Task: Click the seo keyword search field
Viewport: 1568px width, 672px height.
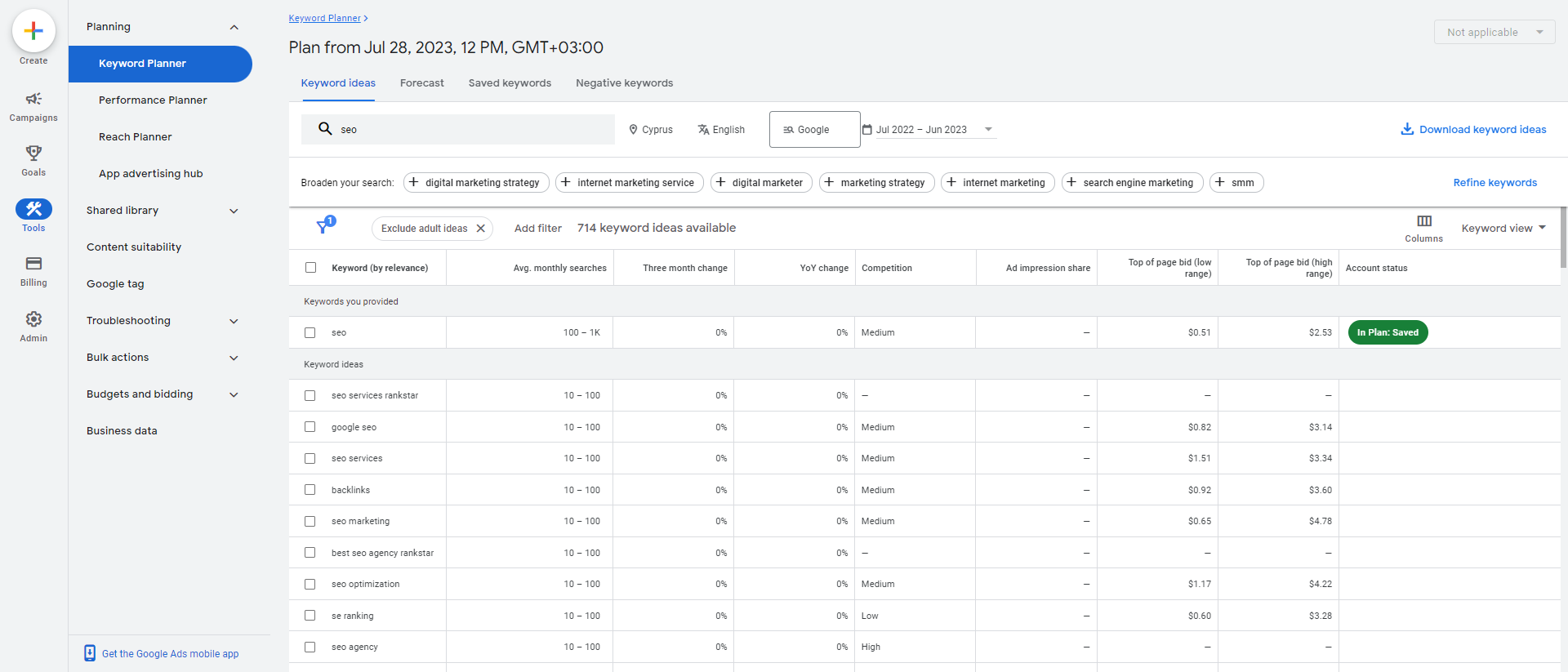Action: pyautogui.click(x=458, y=129)
